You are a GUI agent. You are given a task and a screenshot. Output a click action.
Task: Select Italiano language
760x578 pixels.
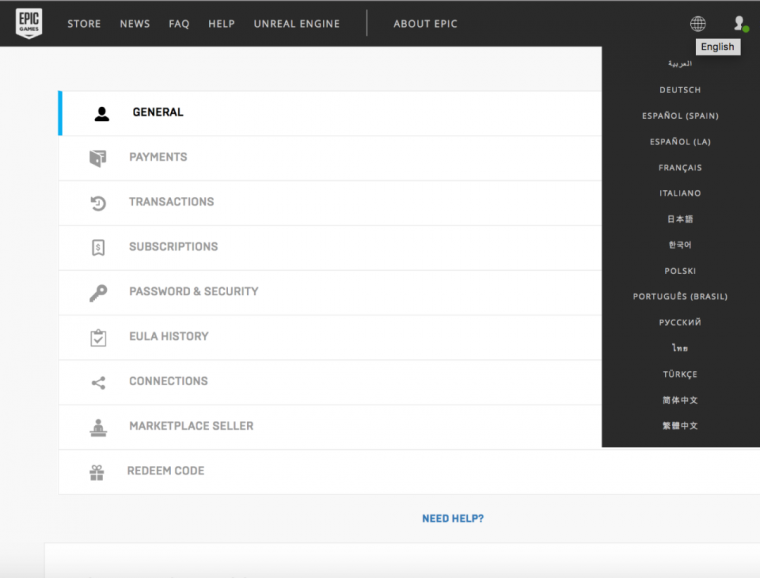point(680,193)
